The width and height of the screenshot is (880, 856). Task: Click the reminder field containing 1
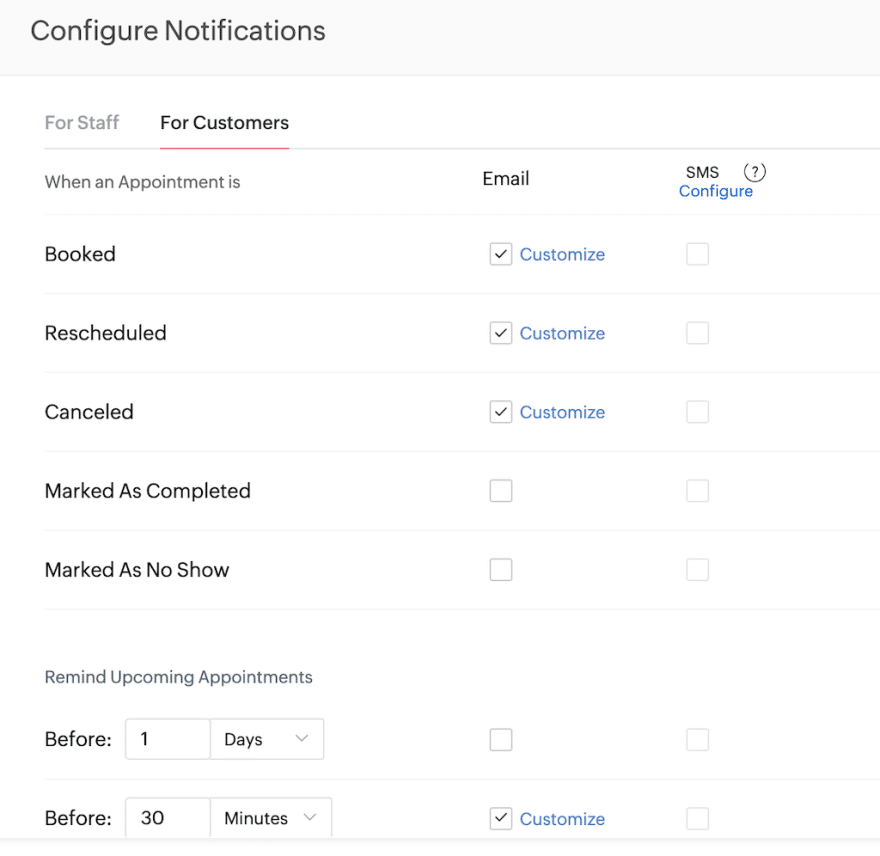pos(167,739)
